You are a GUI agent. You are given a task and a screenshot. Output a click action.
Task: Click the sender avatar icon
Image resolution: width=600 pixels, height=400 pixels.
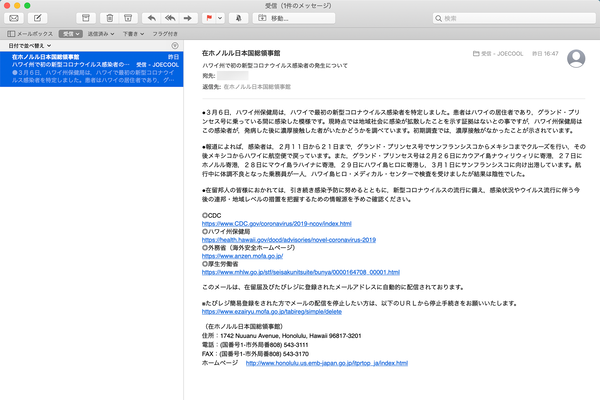coord(576,59)
